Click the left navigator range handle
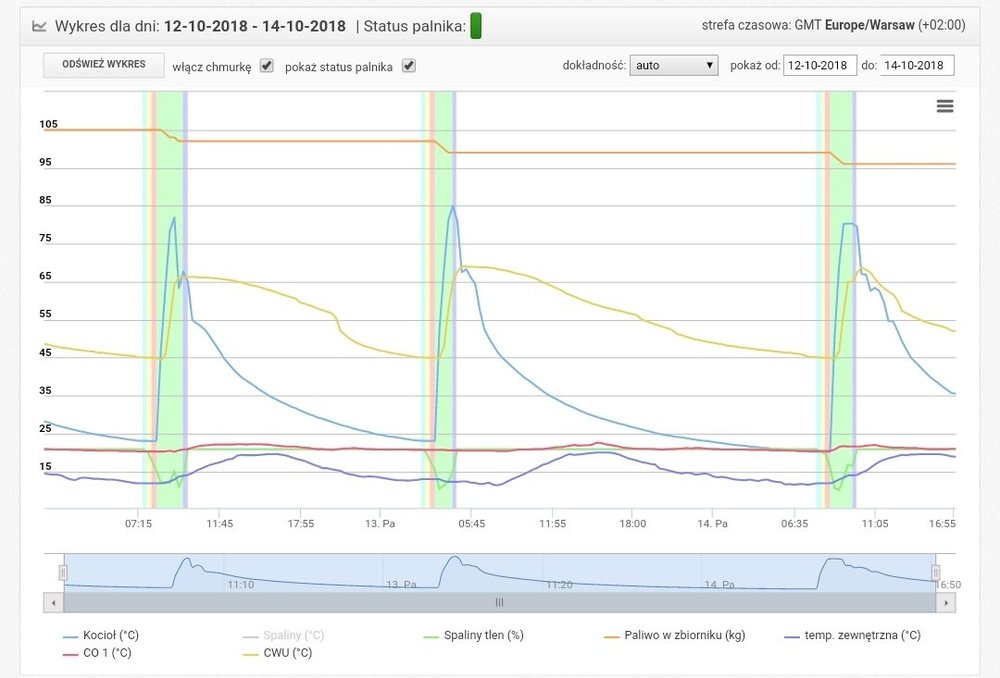1000x678 pixels. point(63,572)
